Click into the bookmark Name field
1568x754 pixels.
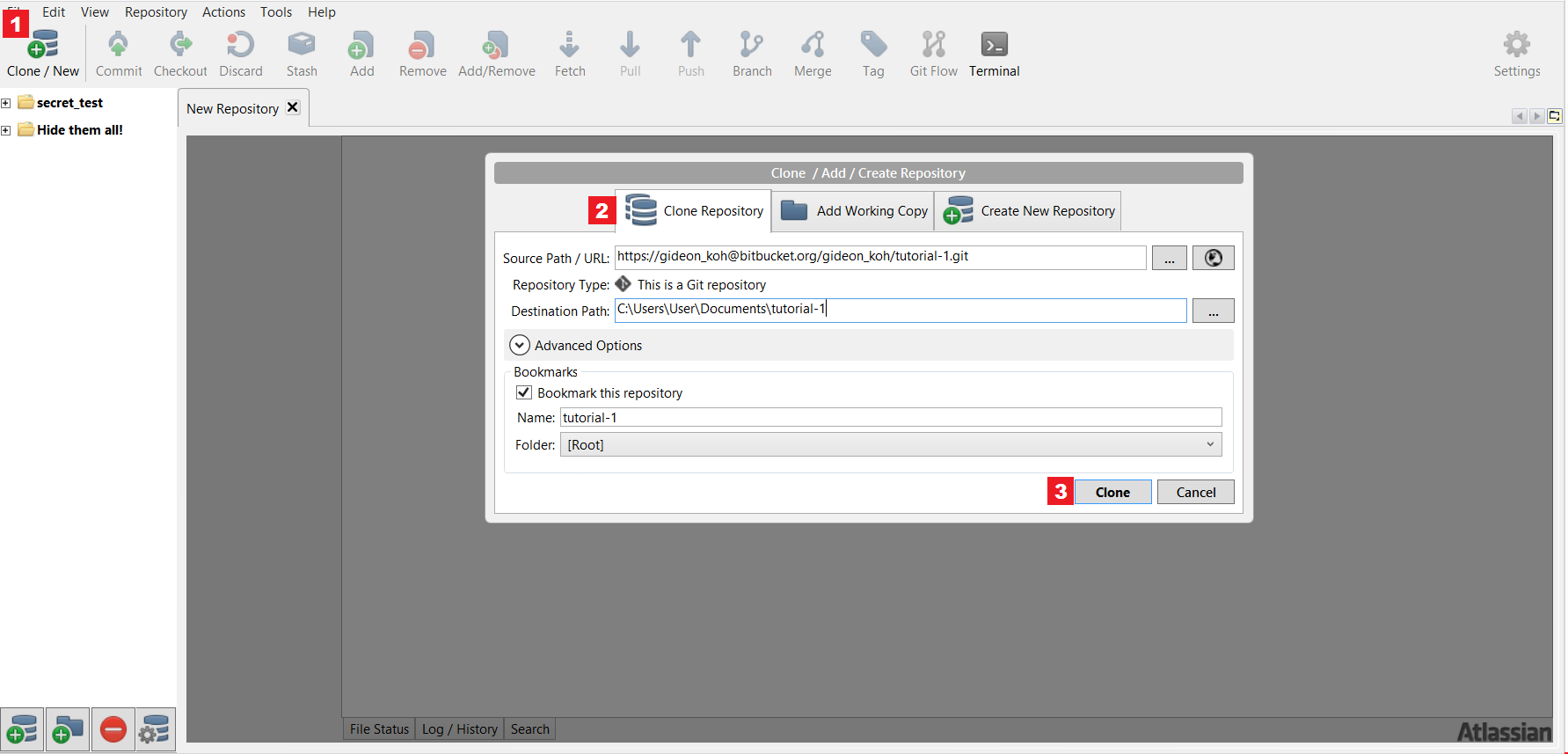click(891, 417)
